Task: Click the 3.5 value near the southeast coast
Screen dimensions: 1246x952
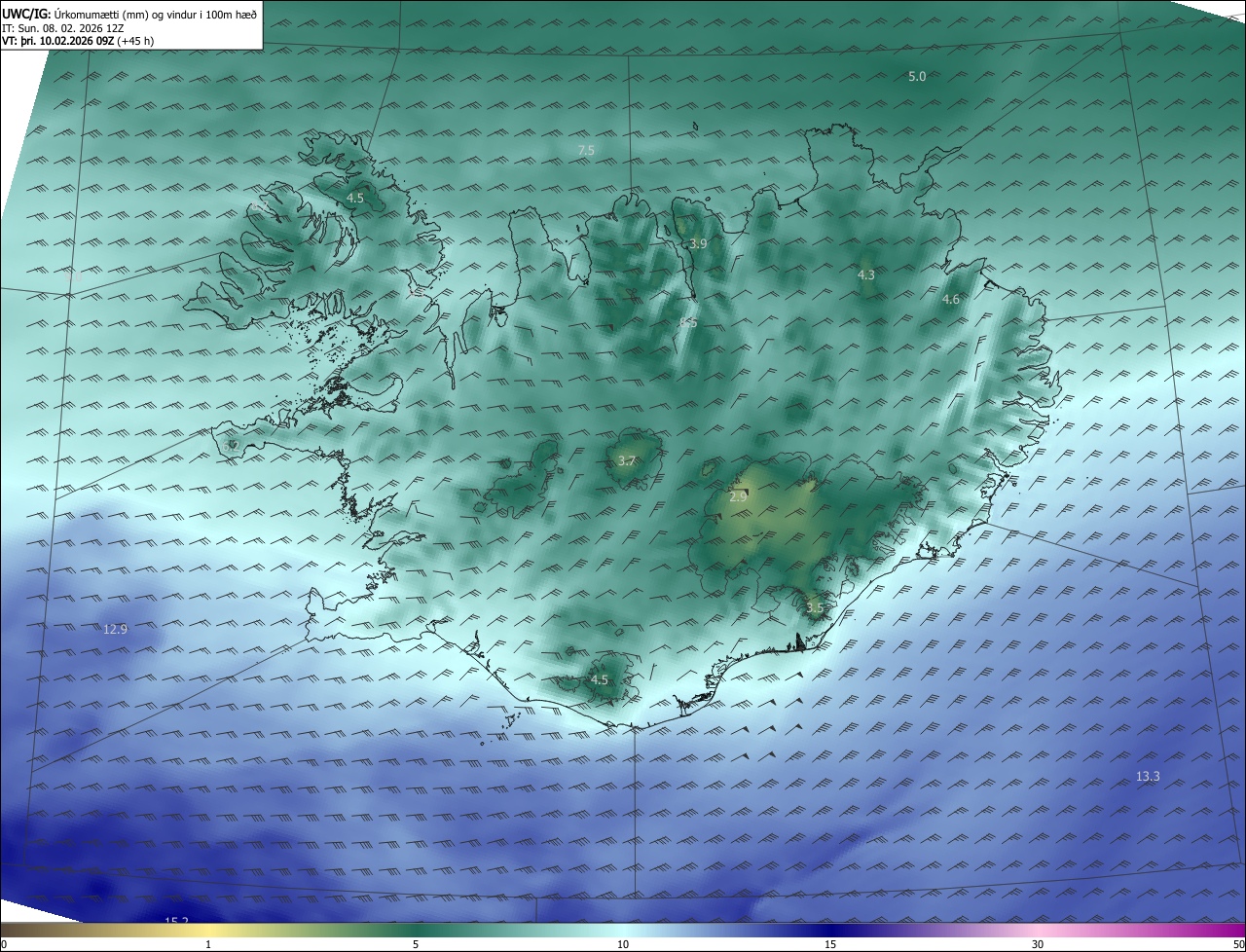Action: pos(815,608)
